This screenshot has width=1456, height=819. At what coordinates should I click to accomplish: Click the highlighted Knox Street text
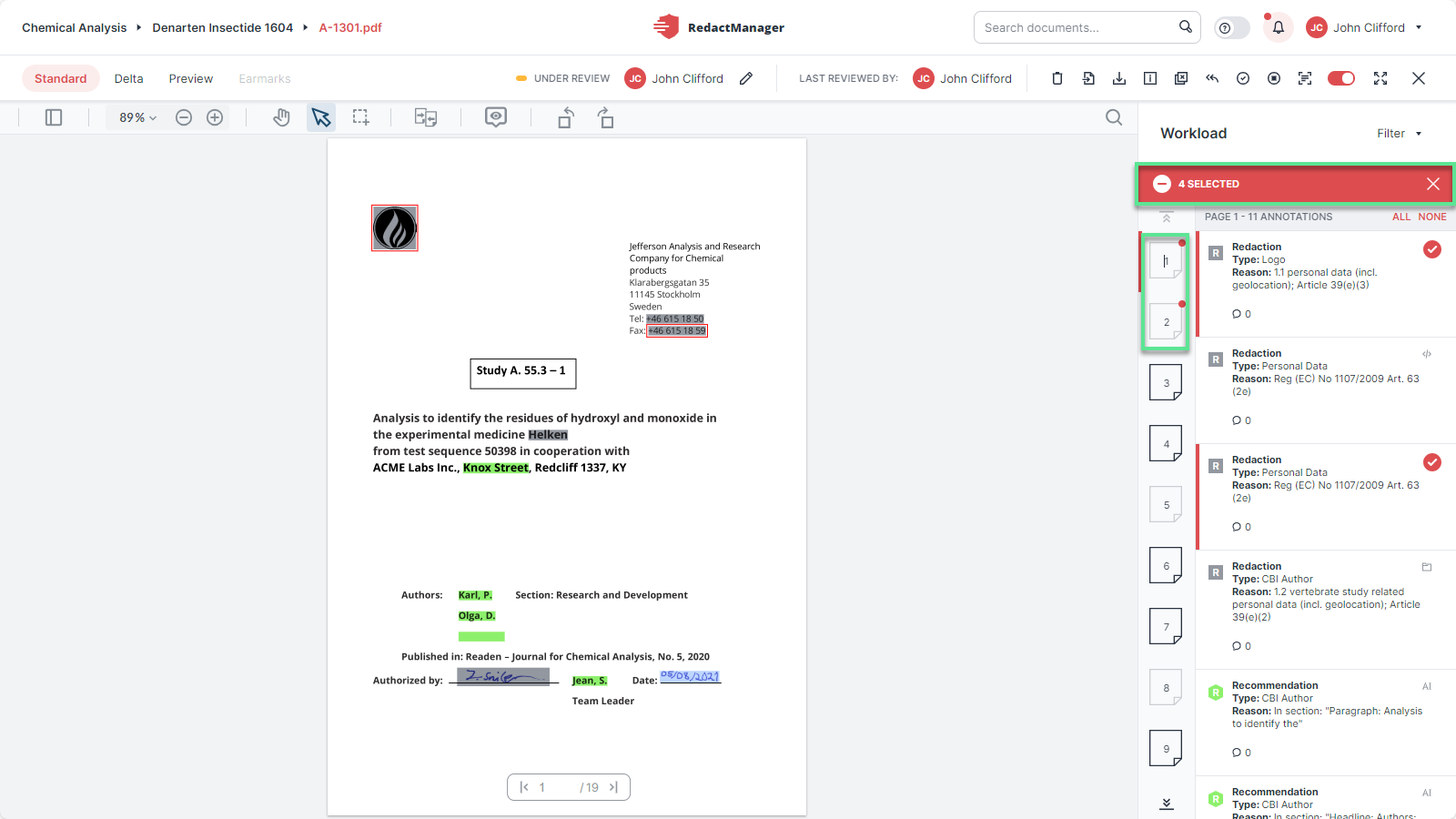pos(496,468)
